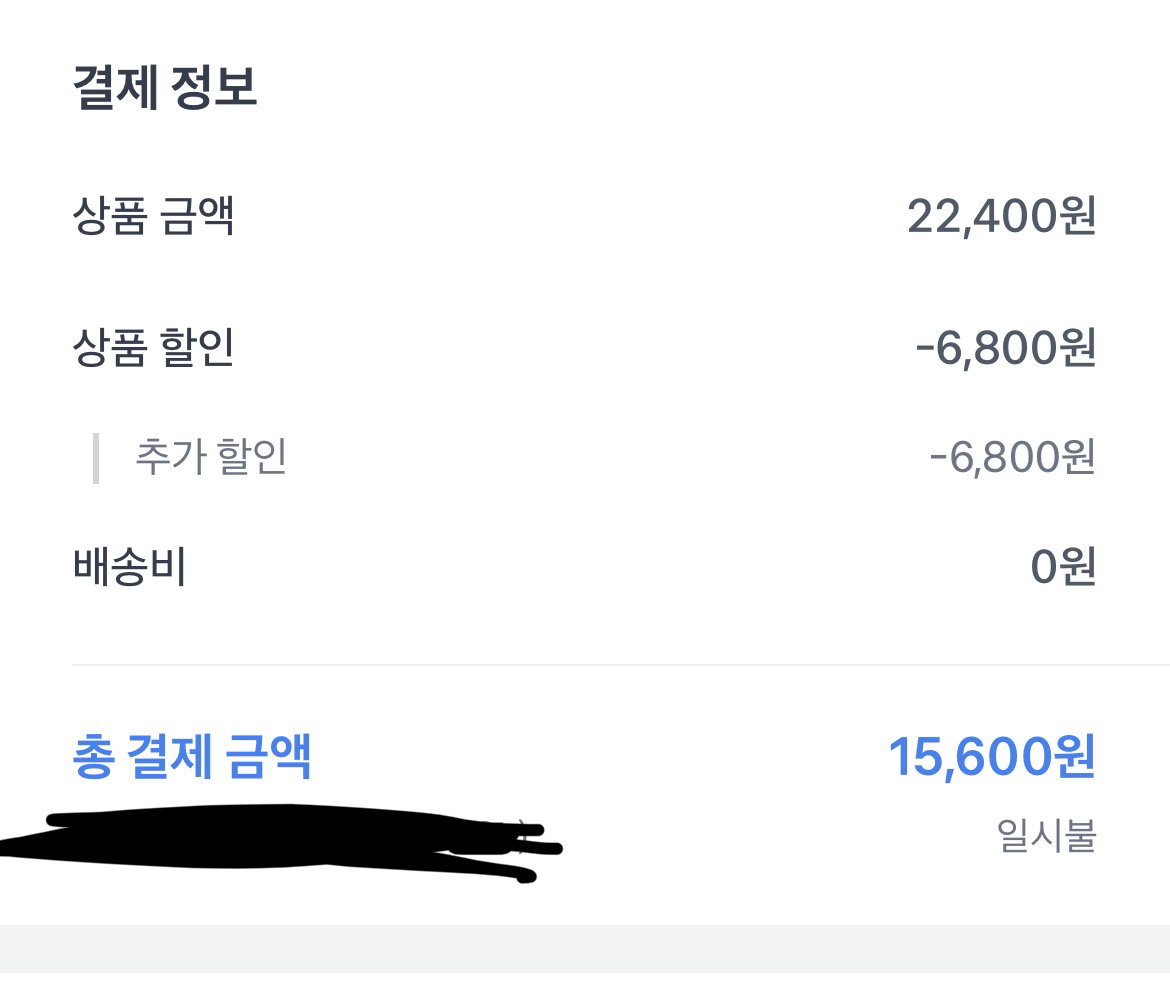Select the 배송비 label
1170x1006 pixels.
pyautogui.click(x=130, y=566)
